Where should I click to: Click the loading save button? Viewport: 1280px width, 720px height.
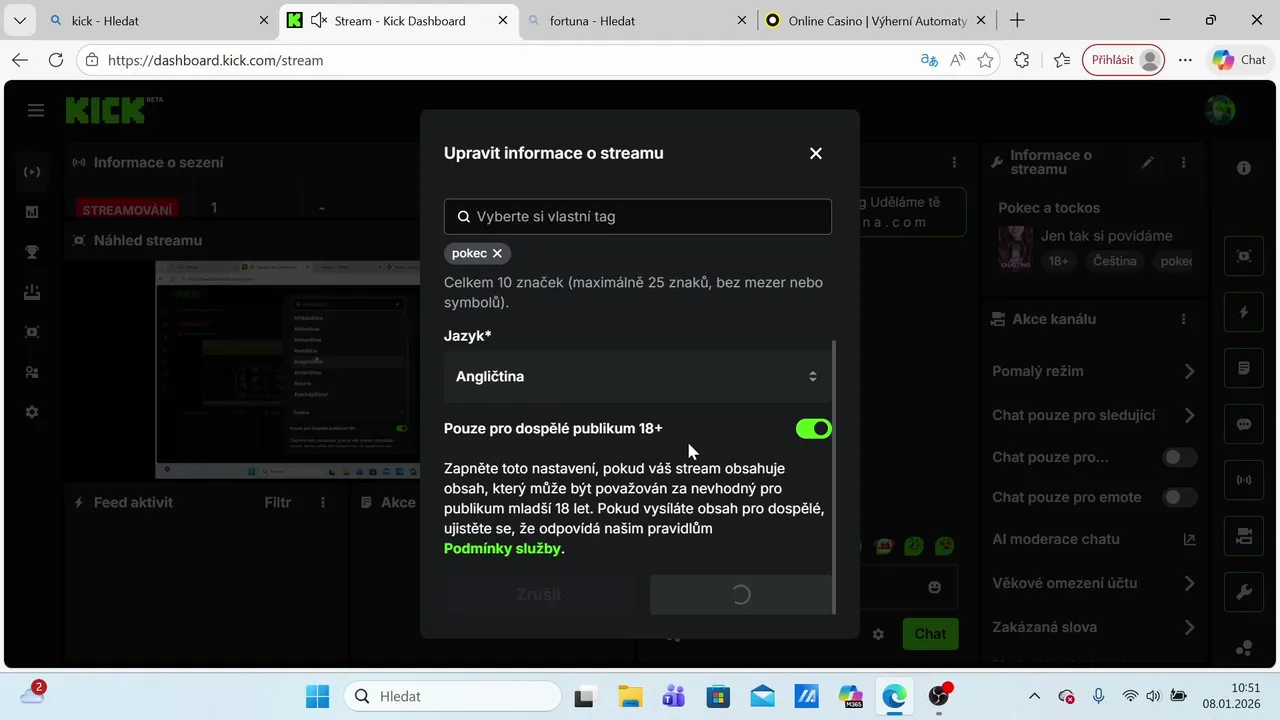coord(741,594)
